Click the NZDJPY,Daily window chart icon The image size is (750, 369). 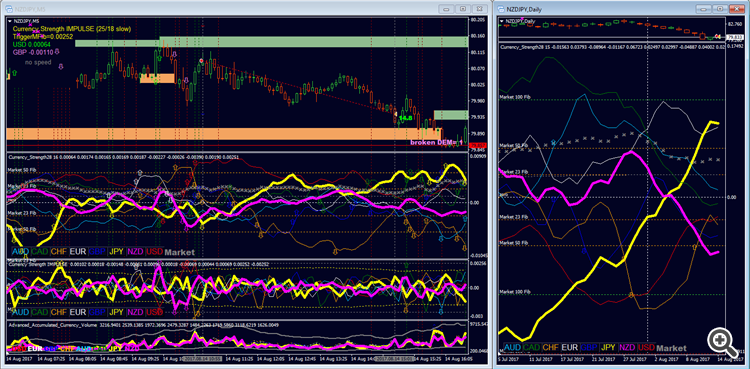[x=500, y=8]
